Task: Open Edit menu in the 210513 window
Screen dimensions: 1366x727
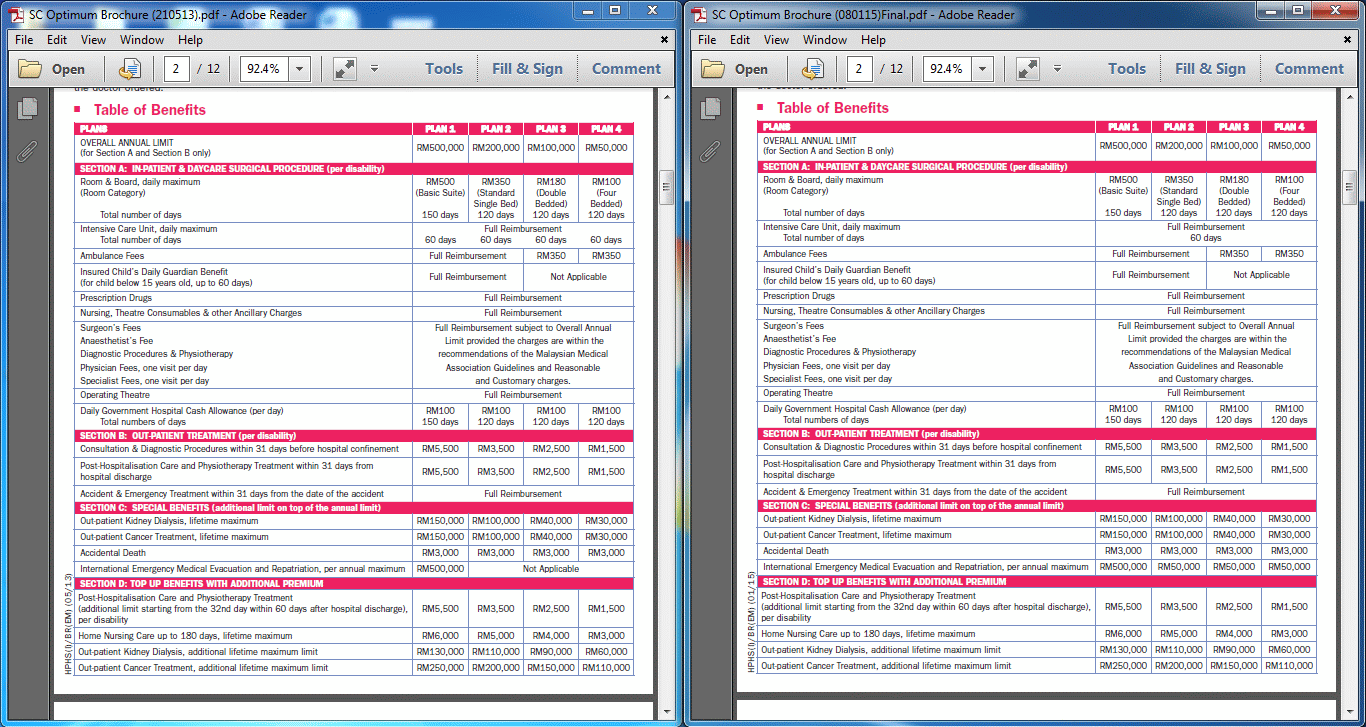Action: (x=57, y=40)
